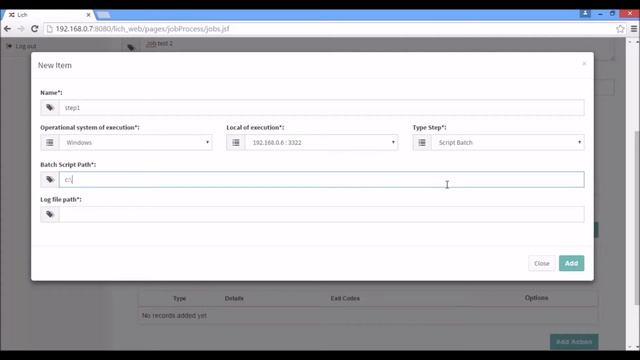Image resolution: width=640 pixels, height=360 pixels.
Task: Click the Log out link
Action: (x=22, y=46)
